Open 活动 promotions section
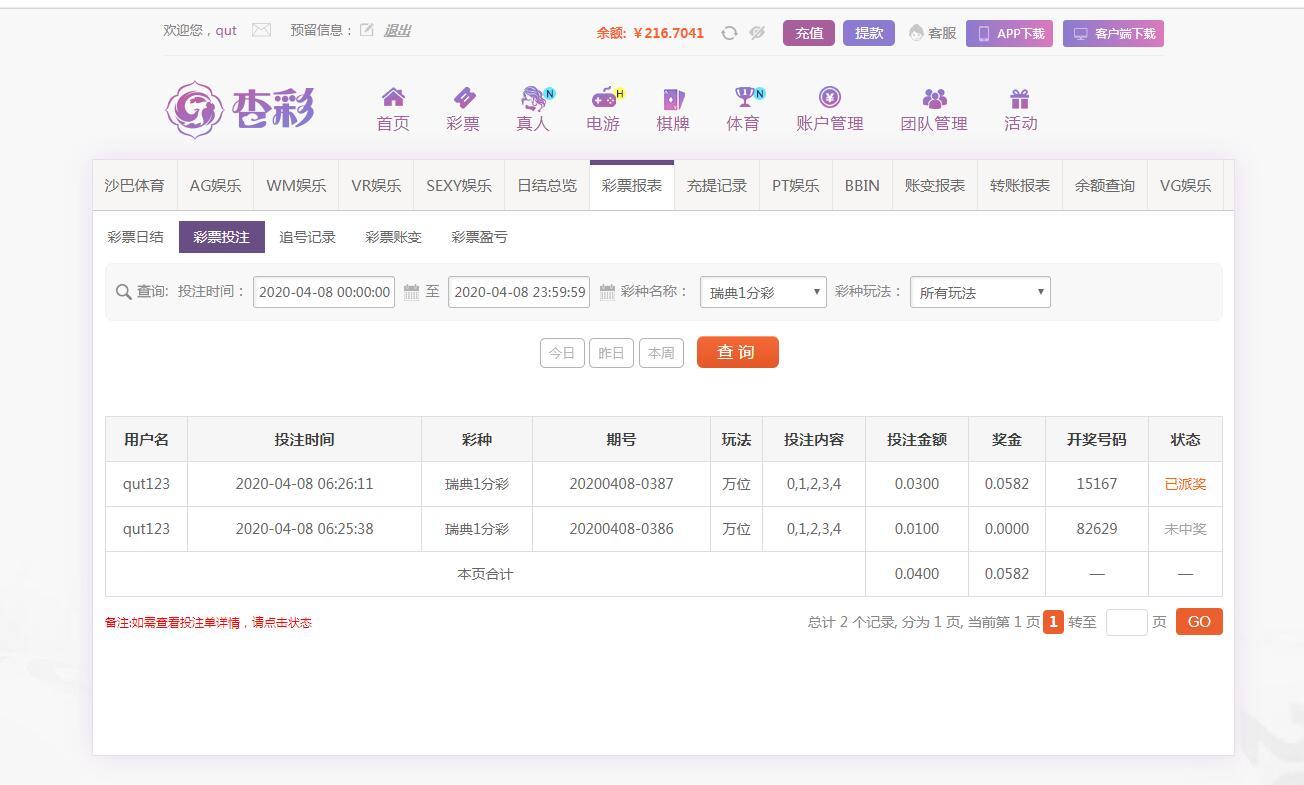Screen dimensions: 1304x785 click(x=1021, y=110)
